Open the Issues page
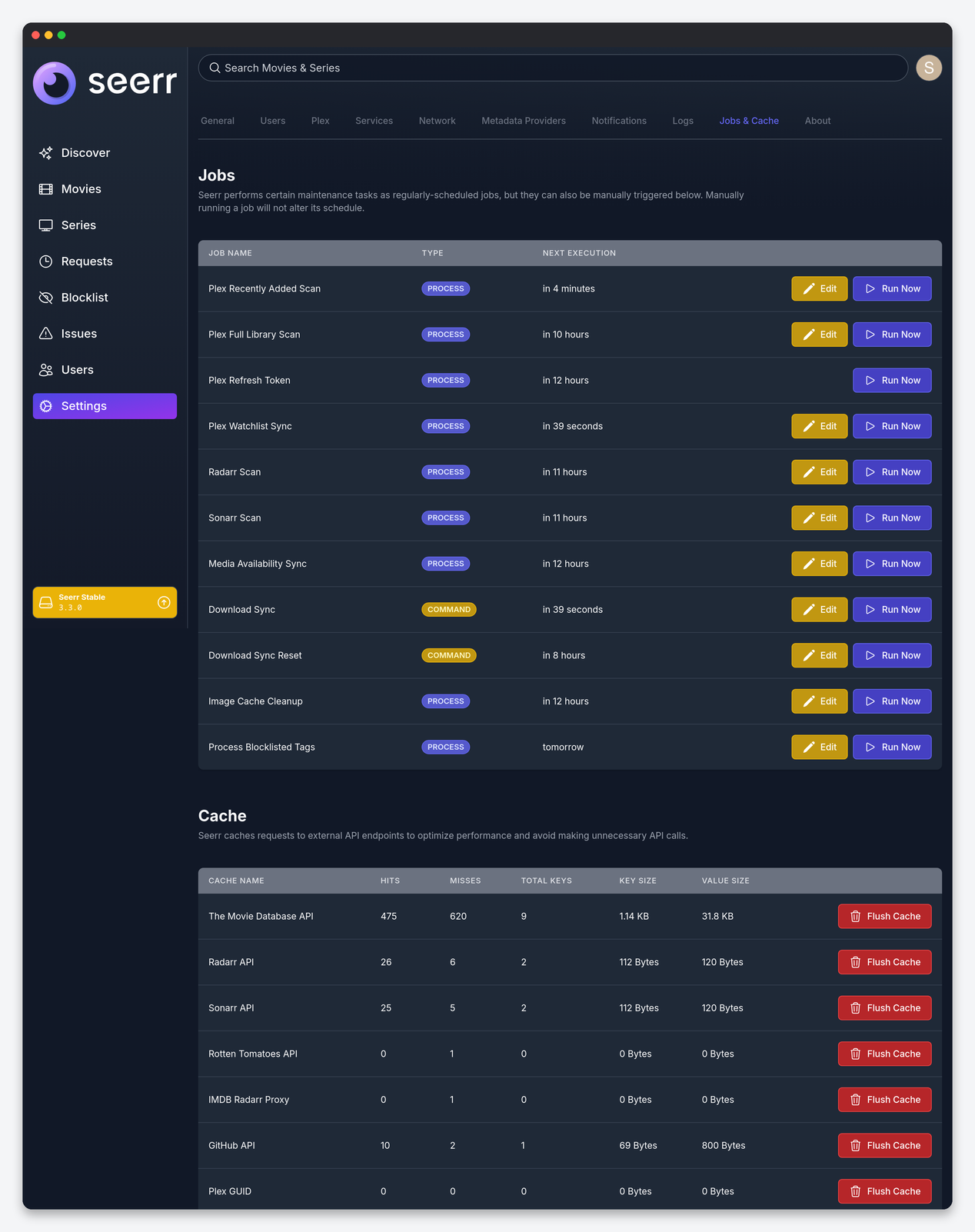The image size is (975, 1232). 105,334
